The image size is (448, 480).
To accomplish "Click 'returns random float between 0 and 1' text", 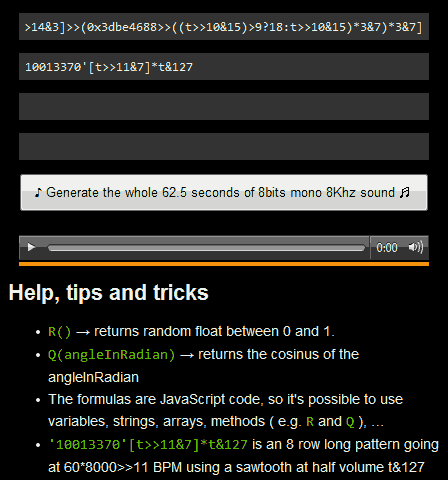I will (214, 331).
